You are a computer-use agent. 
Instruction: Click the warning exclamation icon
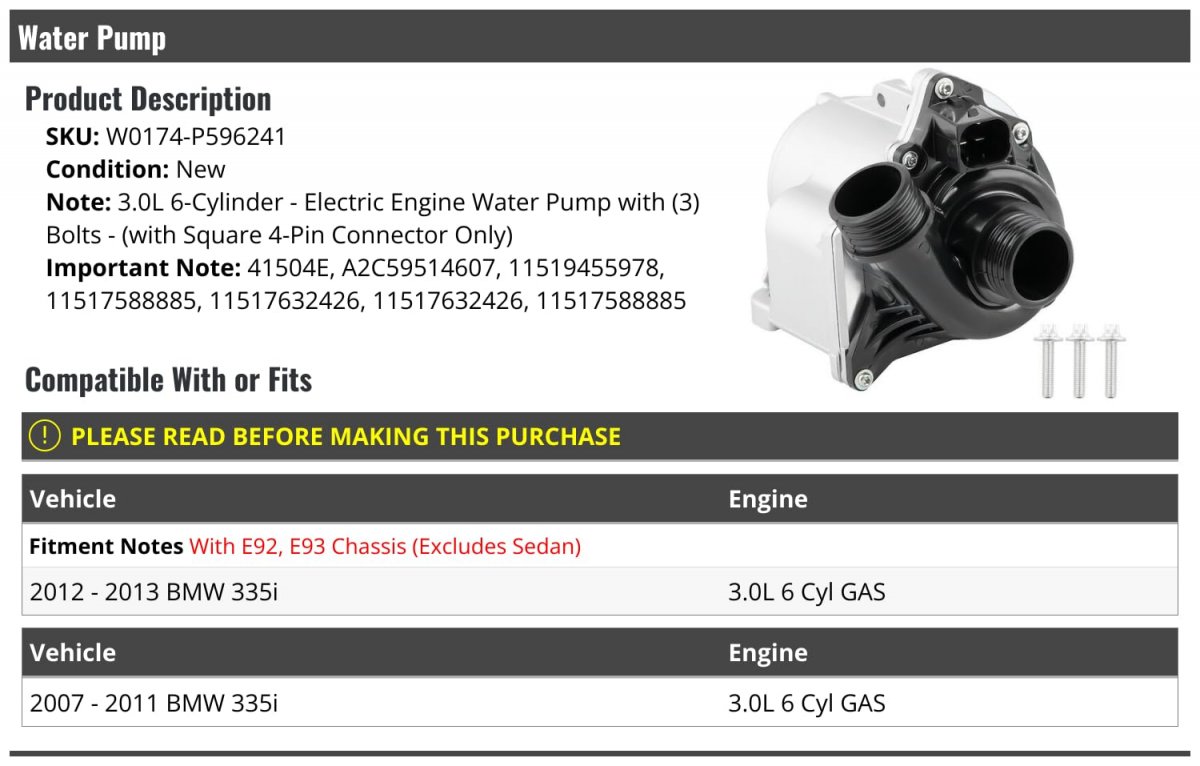coord(45,436)
